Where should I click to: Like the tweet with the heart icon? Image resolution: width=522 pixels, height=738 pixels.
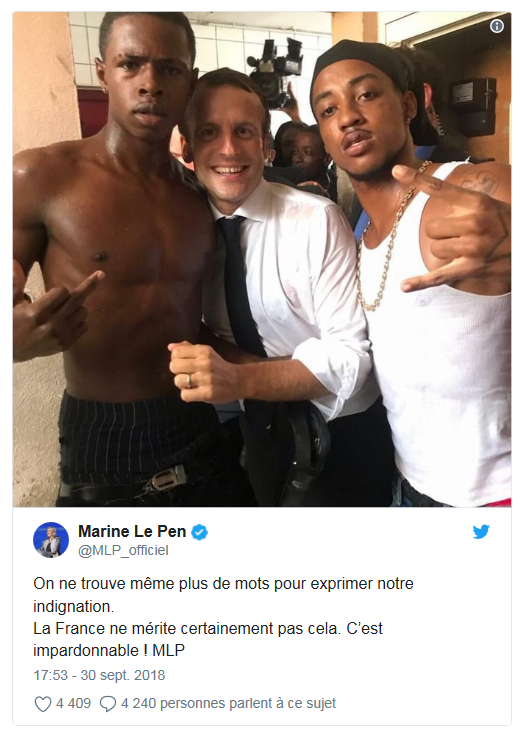(43, 704)
